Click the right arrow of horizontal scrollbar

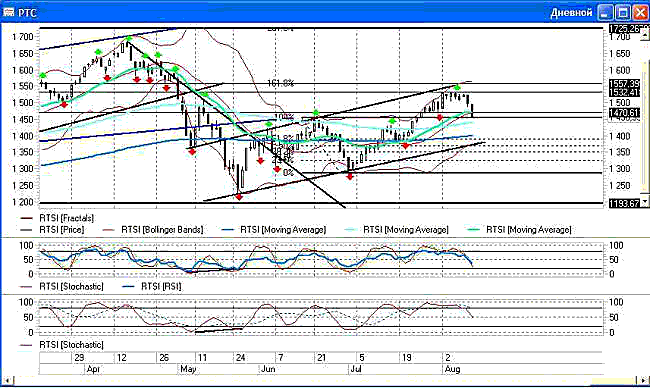click(x=643, y=380)
